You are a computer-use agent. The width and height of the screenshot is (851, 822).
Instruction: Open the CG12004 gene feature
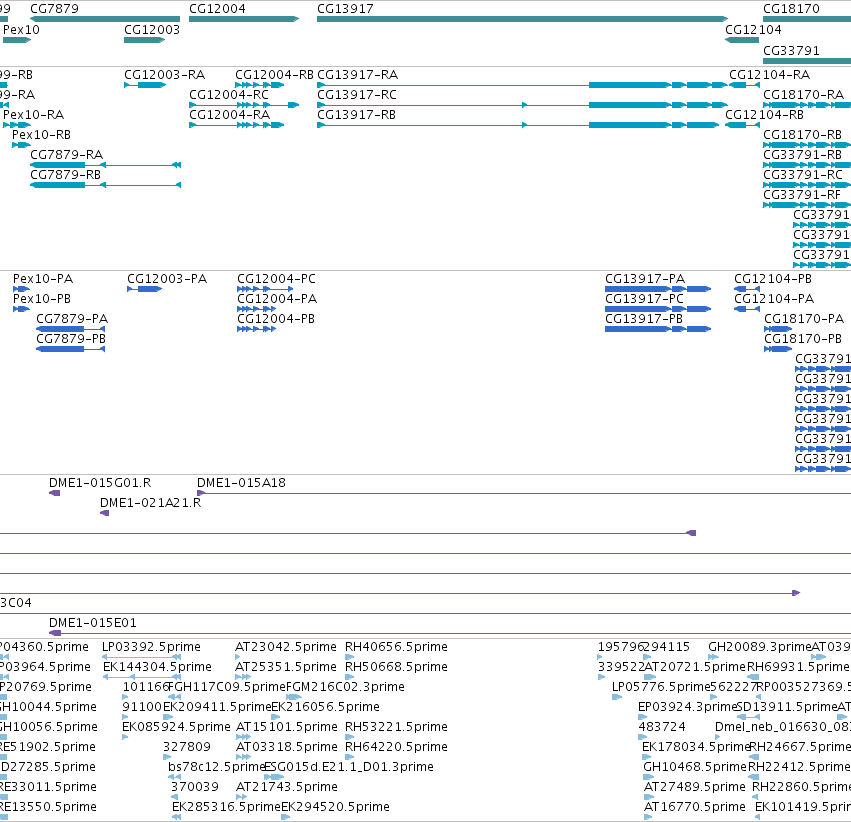(244, 19)
